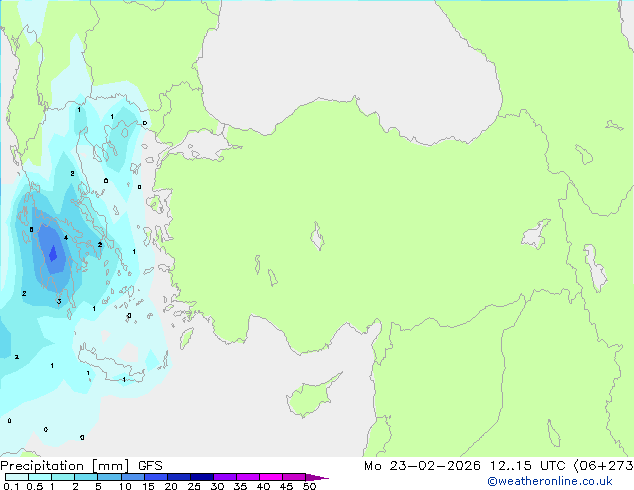Click the '(06+273' forecast run text
The image size is (634, 490).
603,466
